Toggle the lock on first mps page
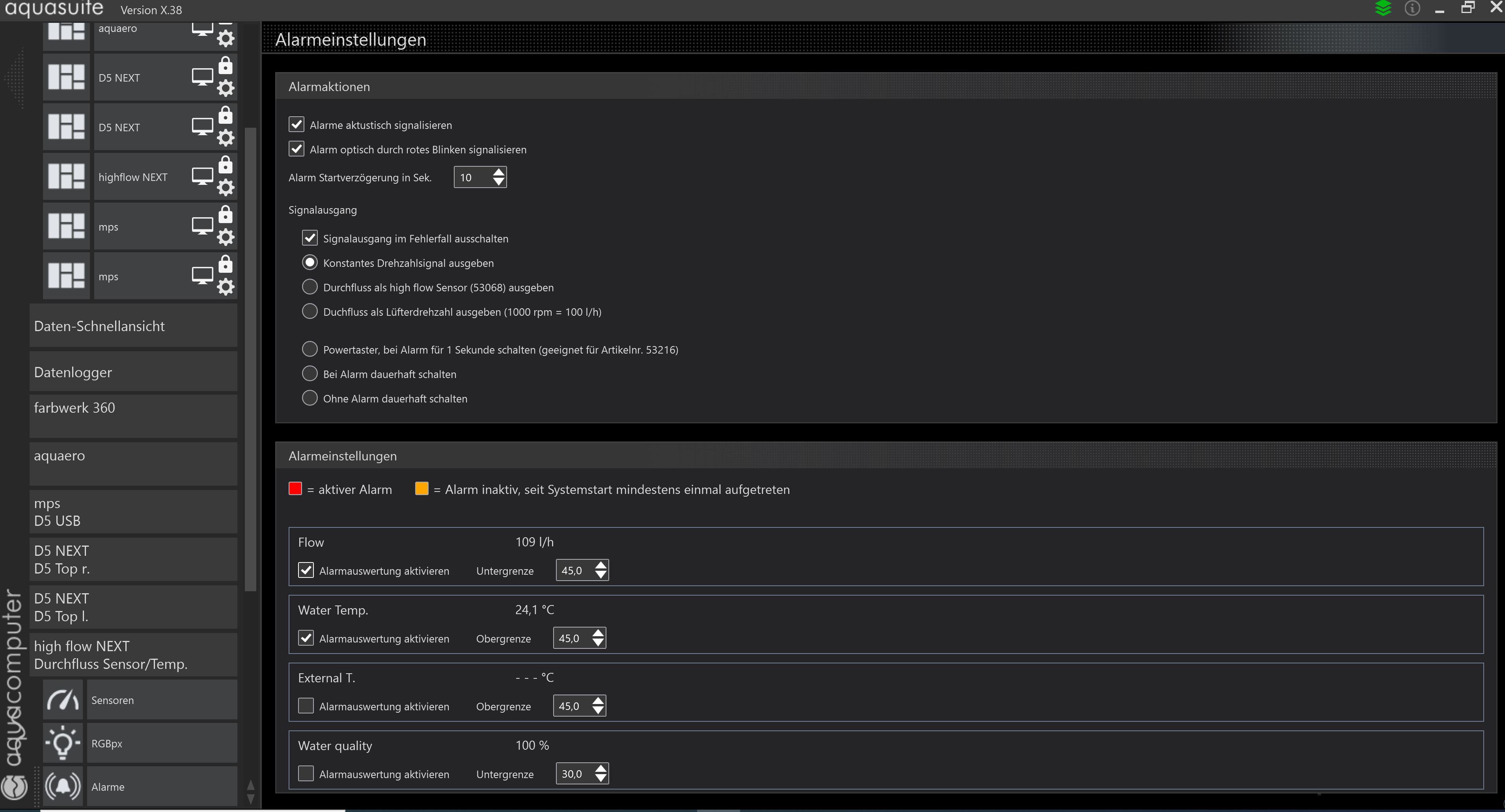The image size is (1505, 812). tap(226, 214)
